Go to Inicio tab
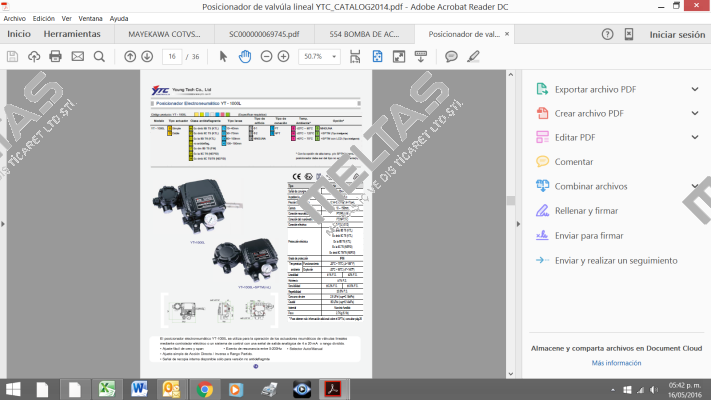711x400 pixels. point(19,34)
